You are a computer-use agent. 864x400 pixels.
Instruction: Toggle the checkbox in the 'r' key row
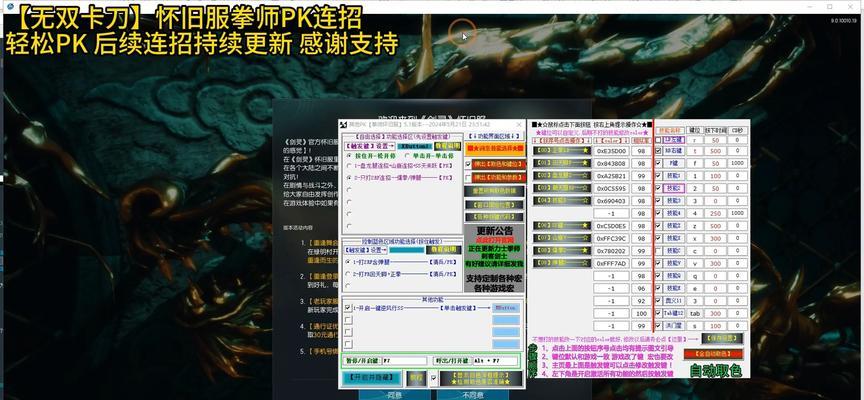click(658, 140)
